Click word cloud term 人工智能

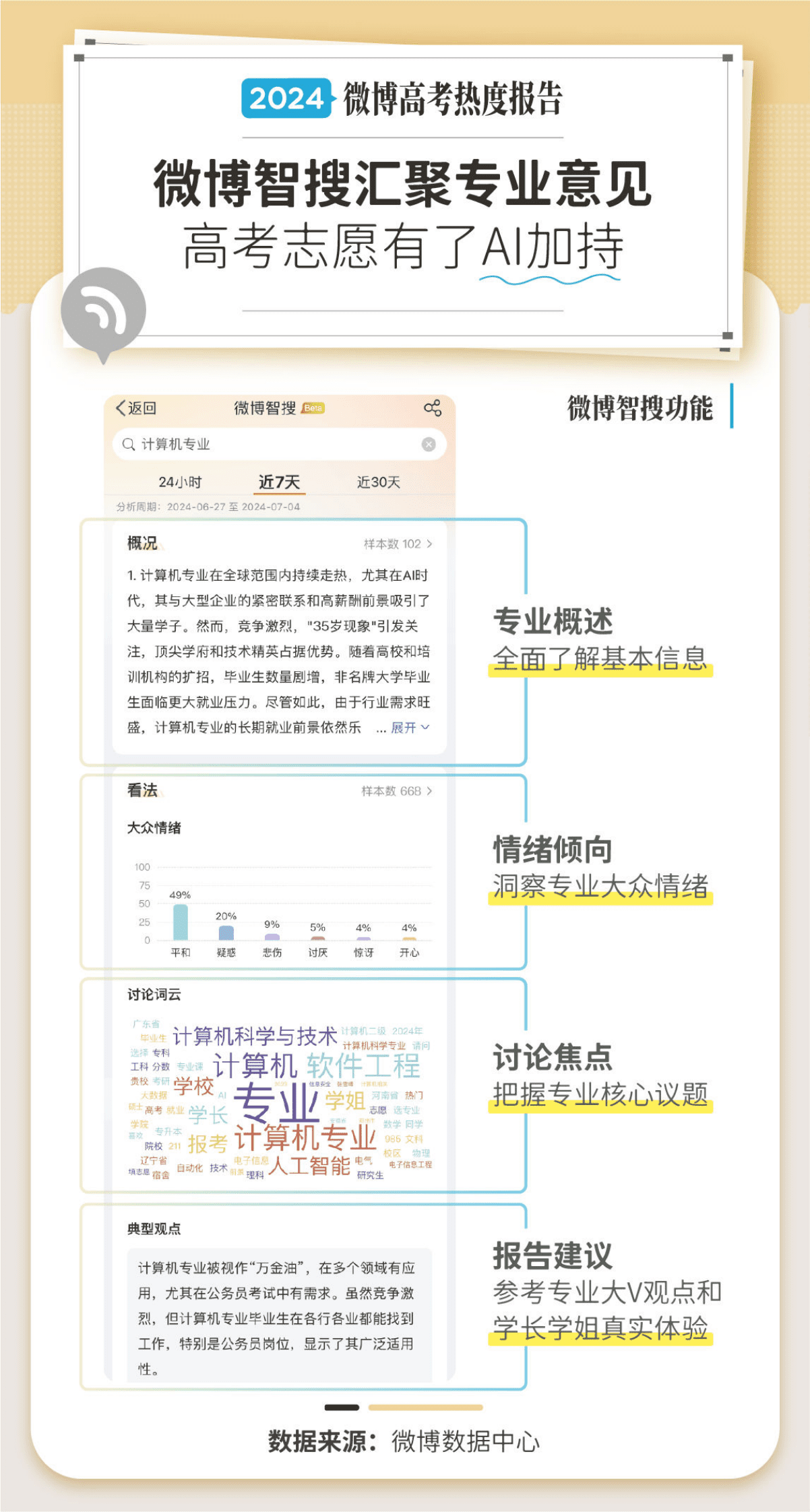(x=309, y=1166)
